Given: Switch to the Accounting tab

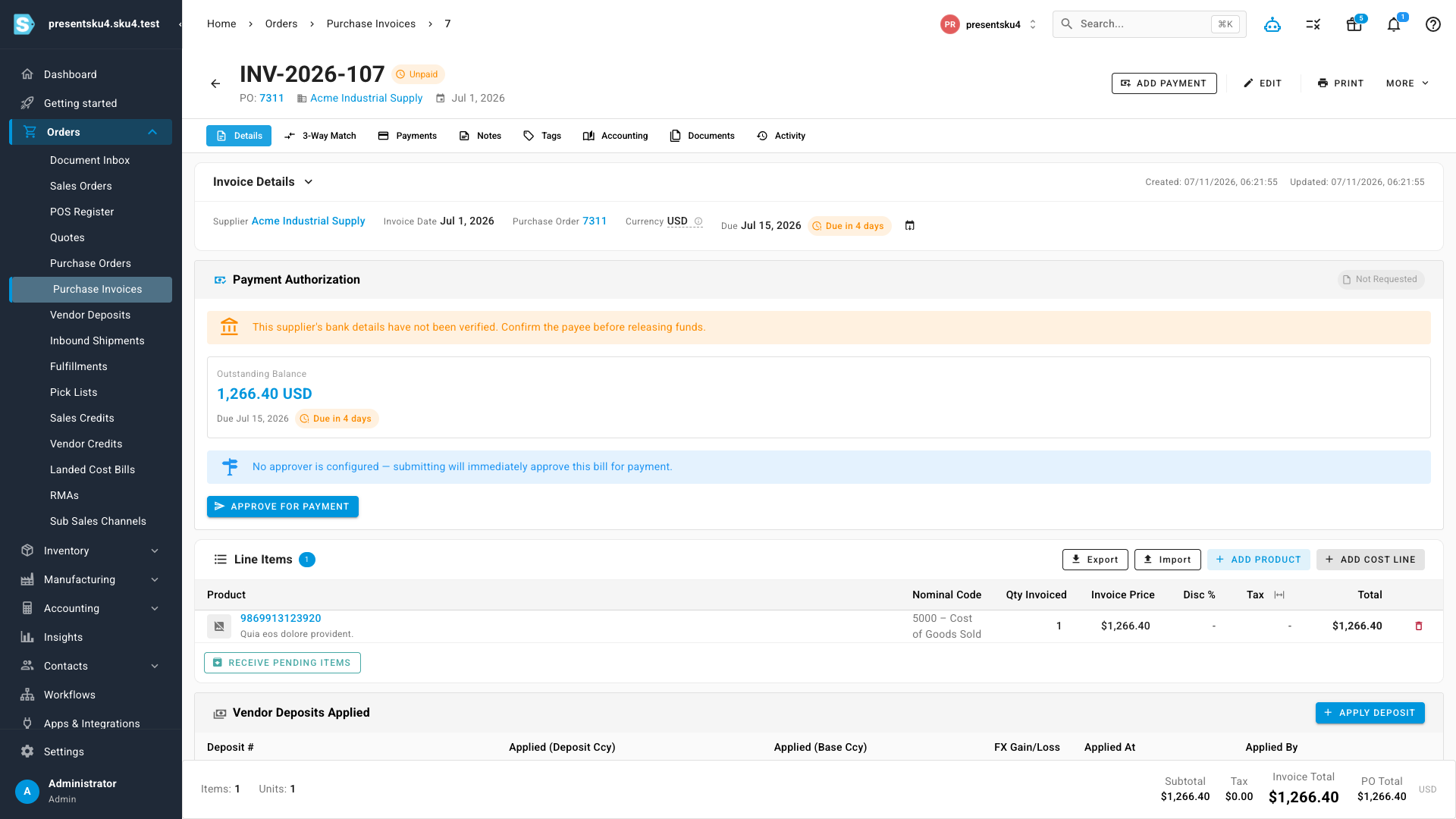Looking at the screenshot, I should click(x=615, y=136).
